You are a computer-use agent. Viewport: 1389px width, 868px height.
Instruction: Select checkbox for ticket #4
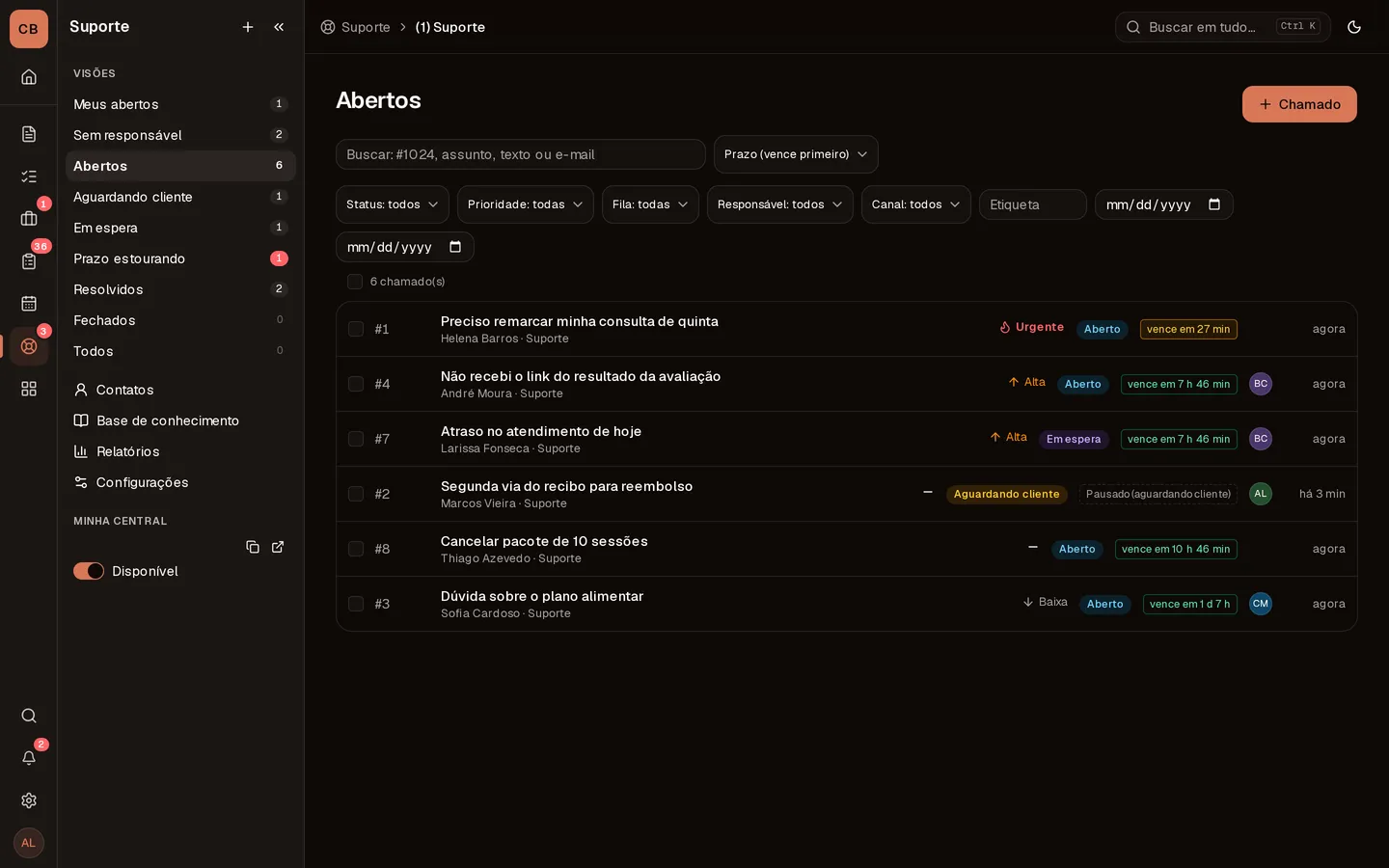[x=356, y=384]
